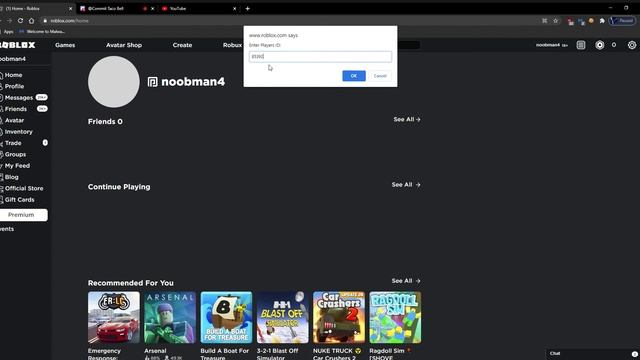Open the Apps bookmarks shortcut

point(9,31)
